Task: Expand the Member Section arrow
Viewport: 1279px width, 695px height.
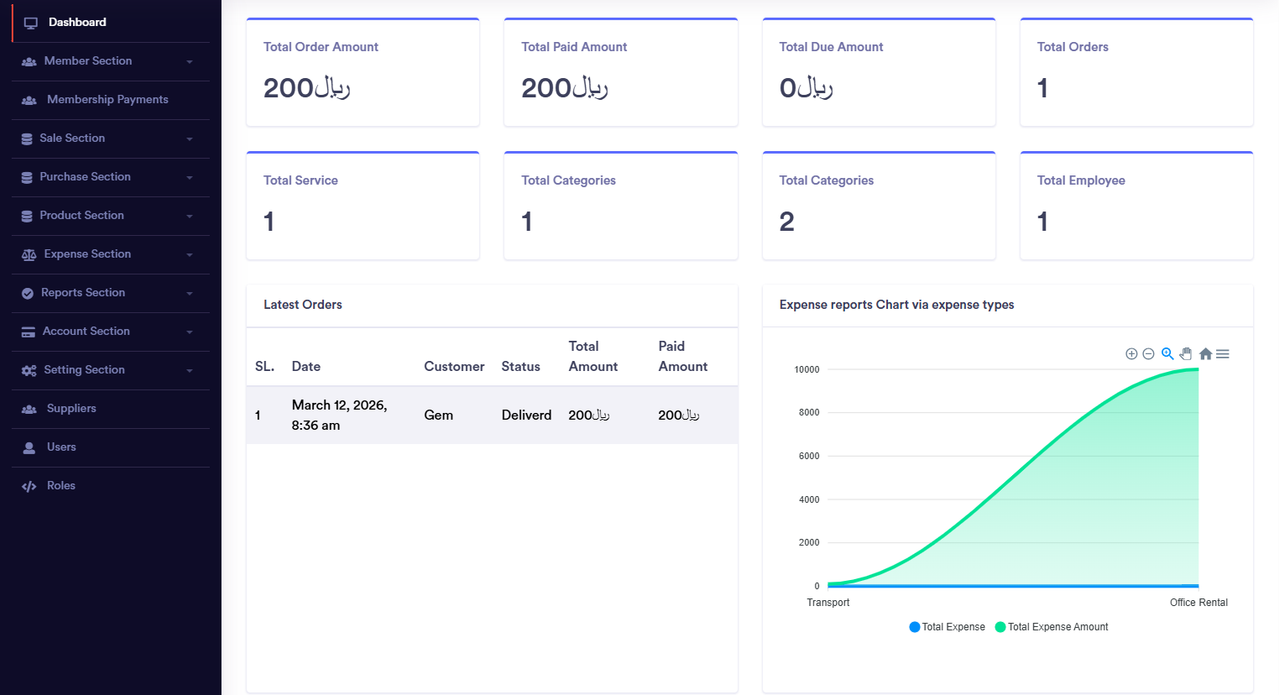Action: (x=189, y=62)
